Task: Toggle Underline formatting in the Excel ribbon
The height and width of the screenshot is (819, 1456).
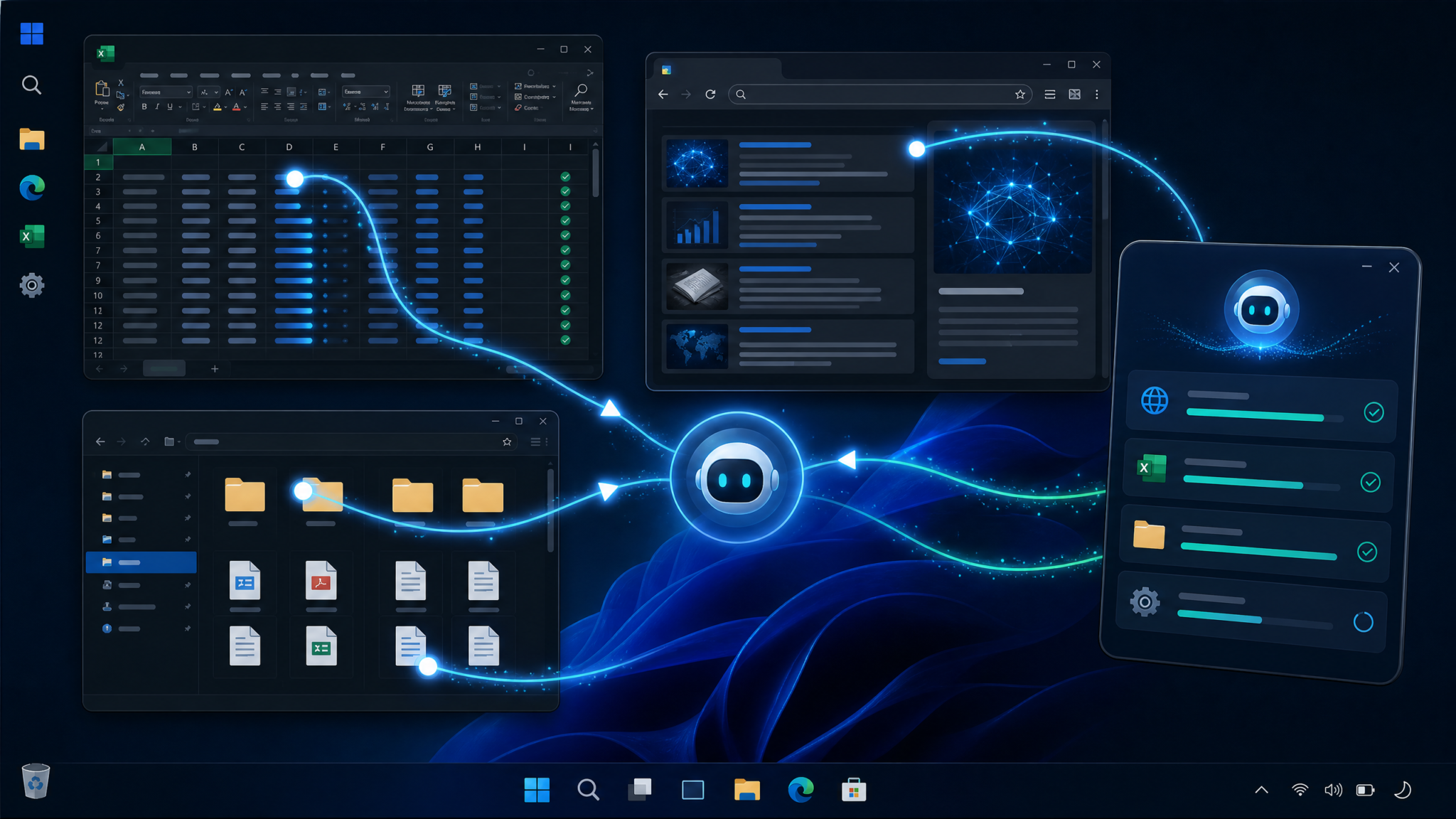Action: pyautogui.click(x=170, y=107)
